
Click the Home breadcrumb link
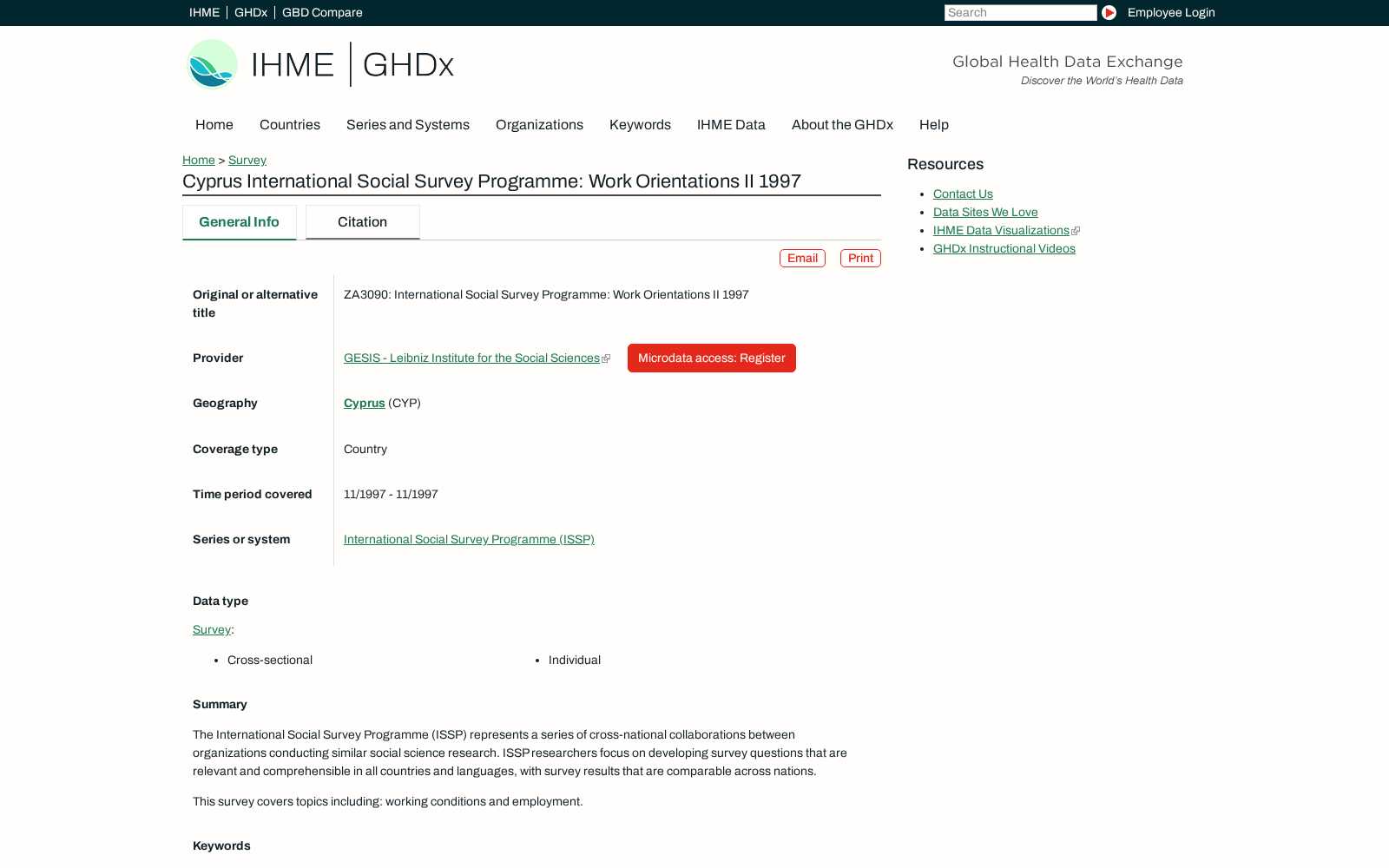pos(199,161)
